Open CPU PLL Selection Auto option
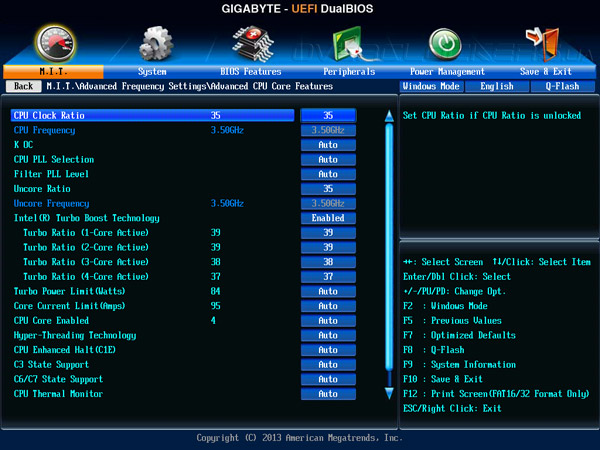The image size is (600, 450). (x=328, y=159)
